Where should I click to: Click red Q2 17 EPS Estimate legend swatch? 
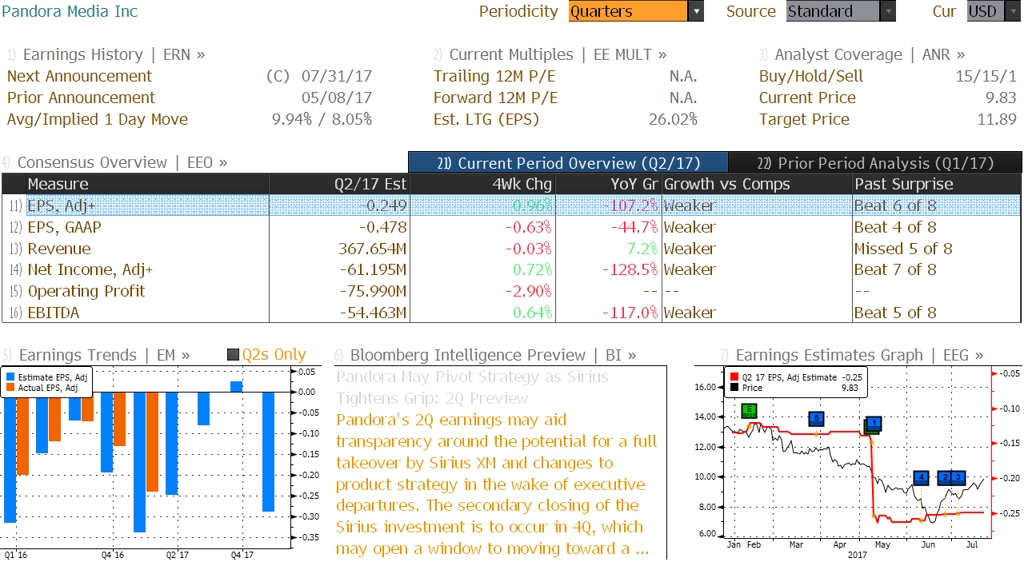[734, 377]
